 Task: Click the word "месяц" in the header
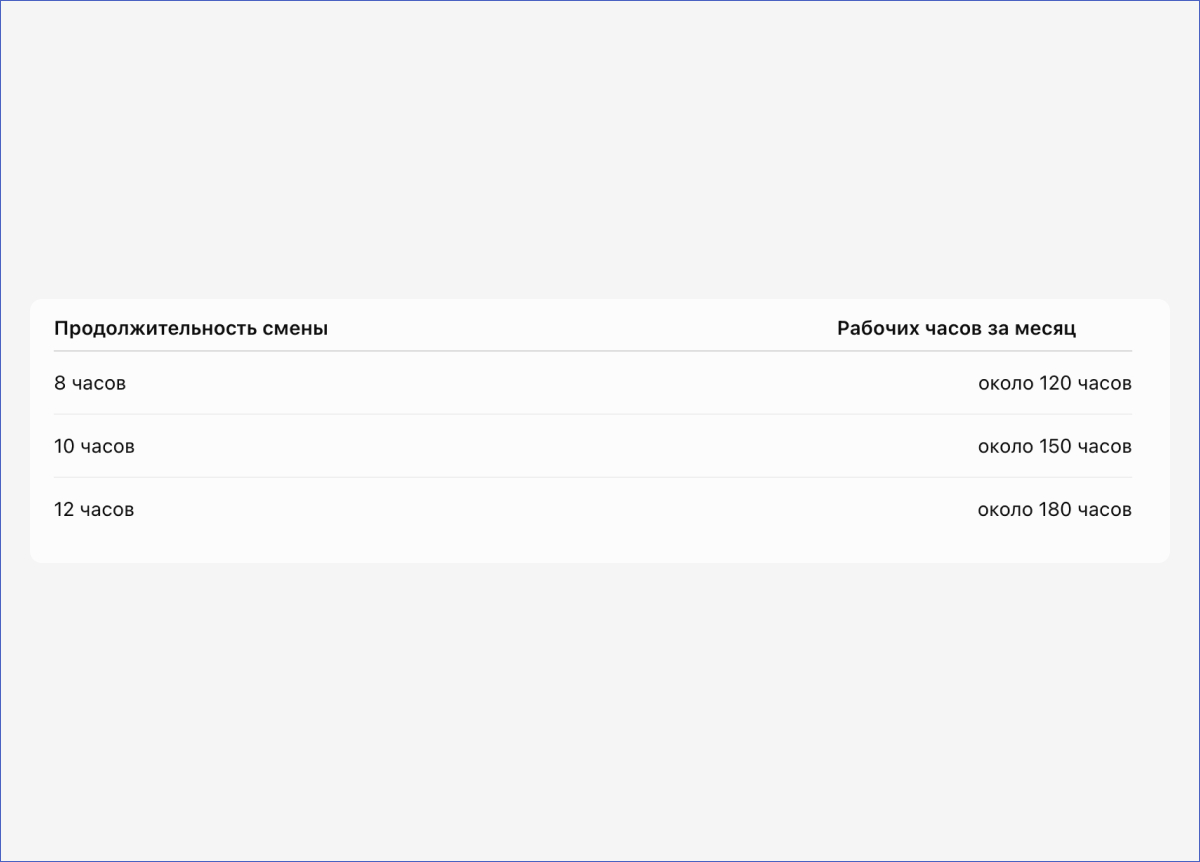(1046, 329)
